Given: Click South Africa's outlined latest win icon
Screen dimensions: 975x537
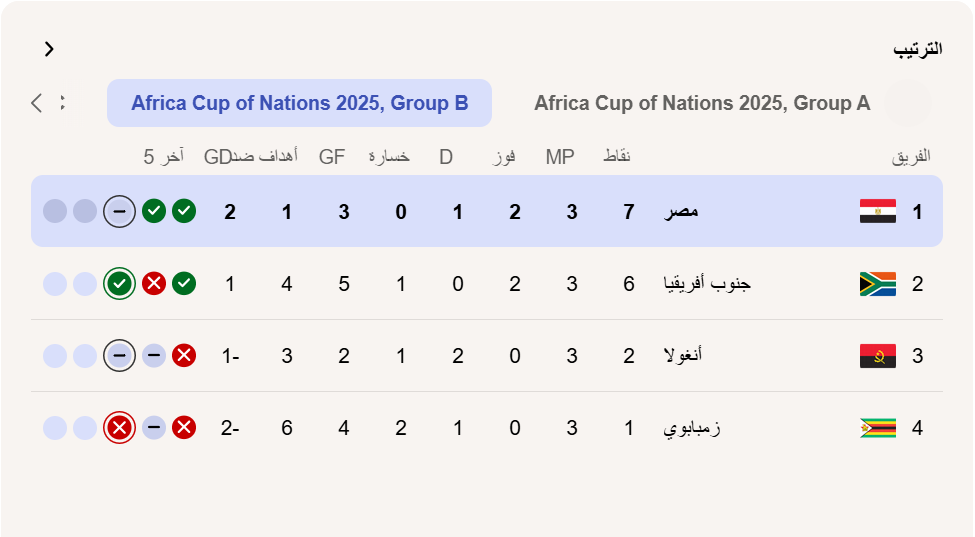Looking at the screenshot, I should click(120, 284).
